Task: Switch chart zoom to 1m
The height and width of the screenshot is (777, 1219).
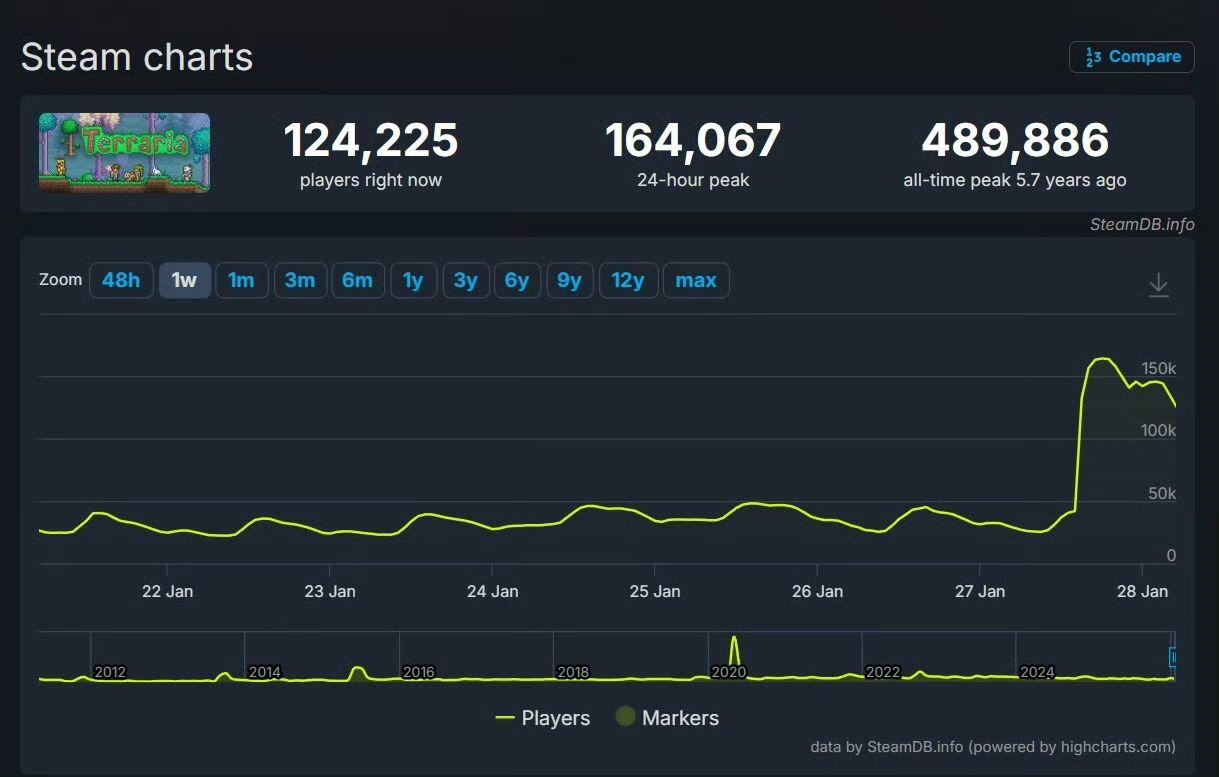Action: [x=242, y=280]
